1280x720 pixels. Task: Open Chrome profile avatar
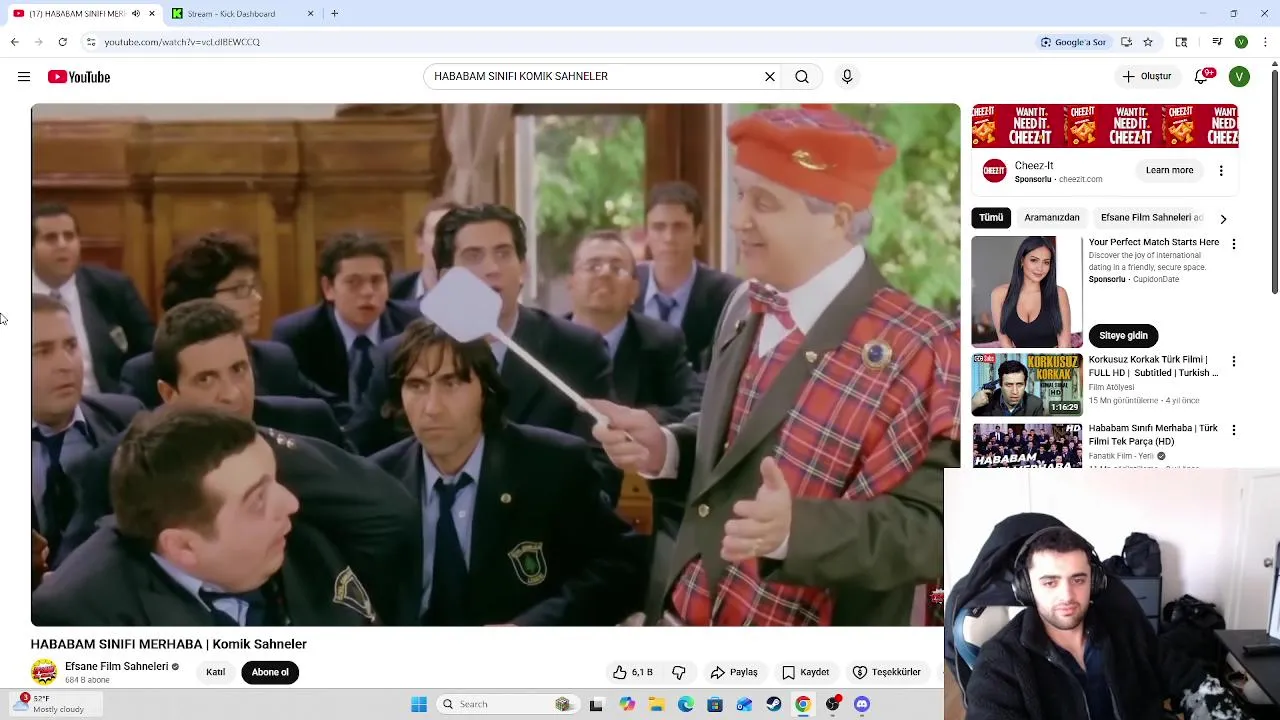click(1241, 42)
